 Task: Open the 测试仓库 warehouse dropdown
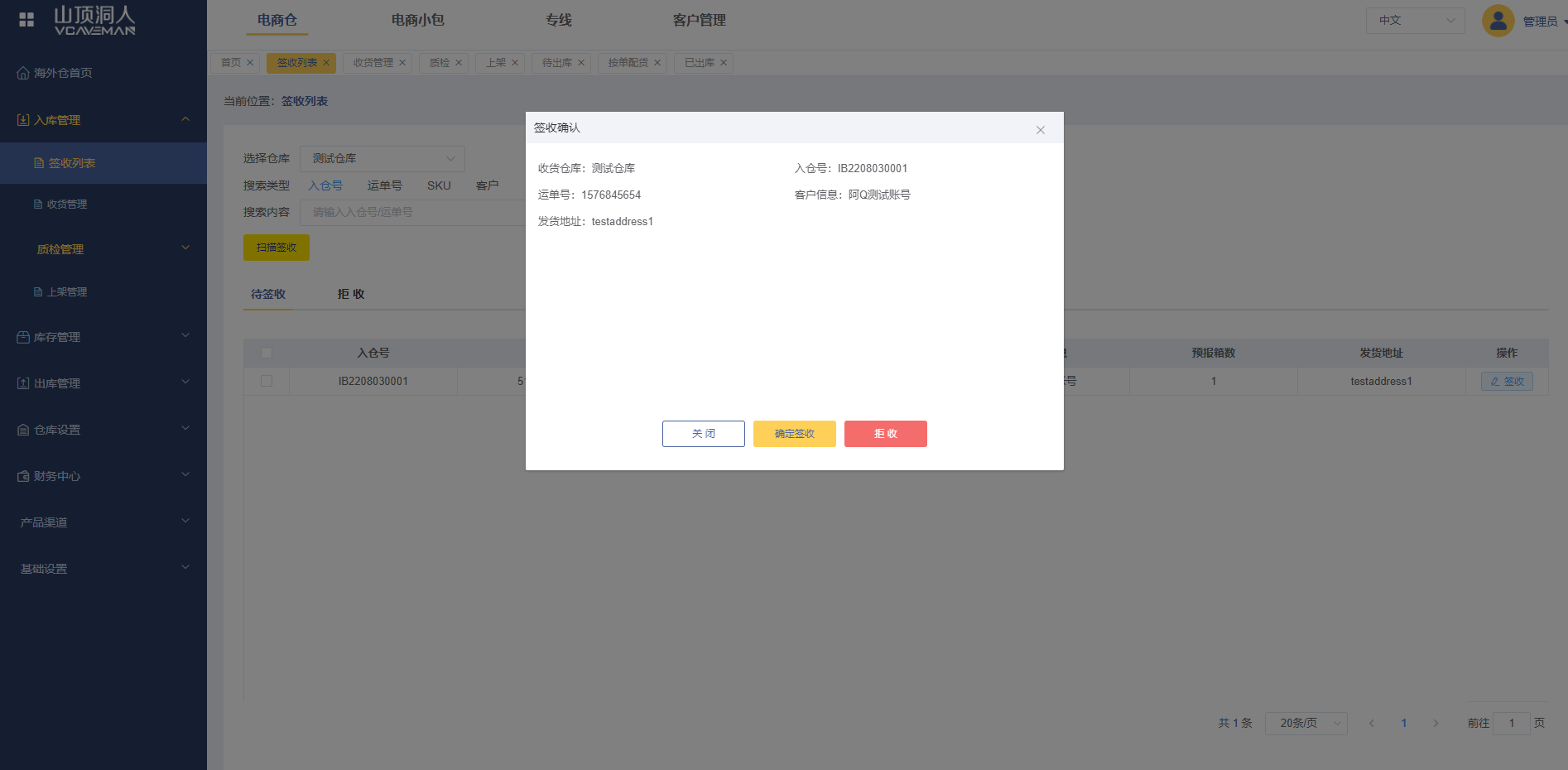click(x=382, y=159)
